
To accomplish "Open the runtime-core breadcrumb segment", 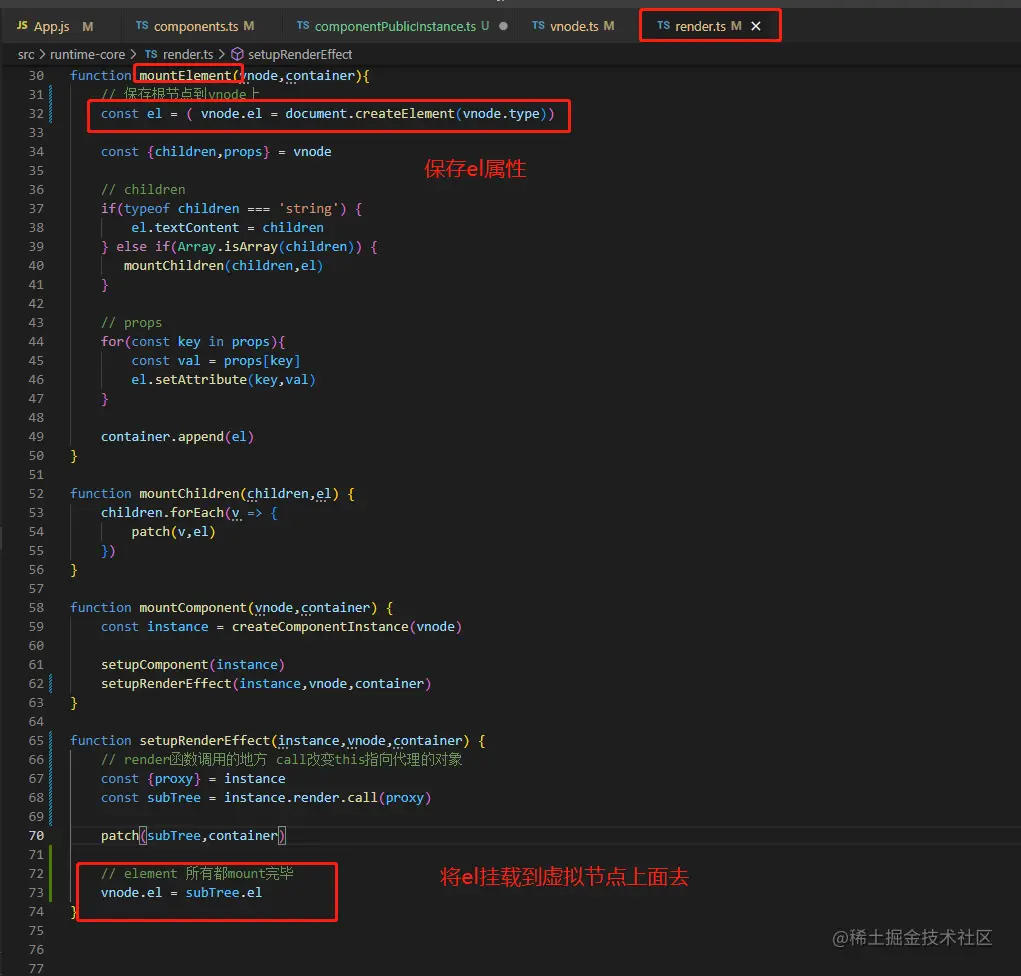I will click(x=87, y=54).
